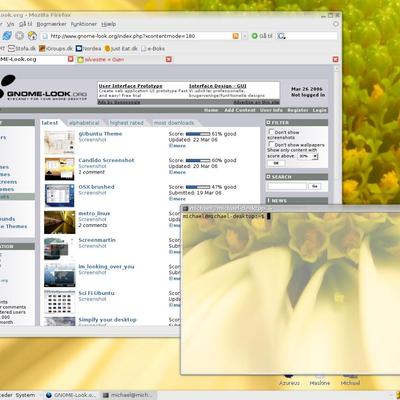Open the address bar history dropdown arrow
This screenshot has height=400, width=400.
[245, 36]
